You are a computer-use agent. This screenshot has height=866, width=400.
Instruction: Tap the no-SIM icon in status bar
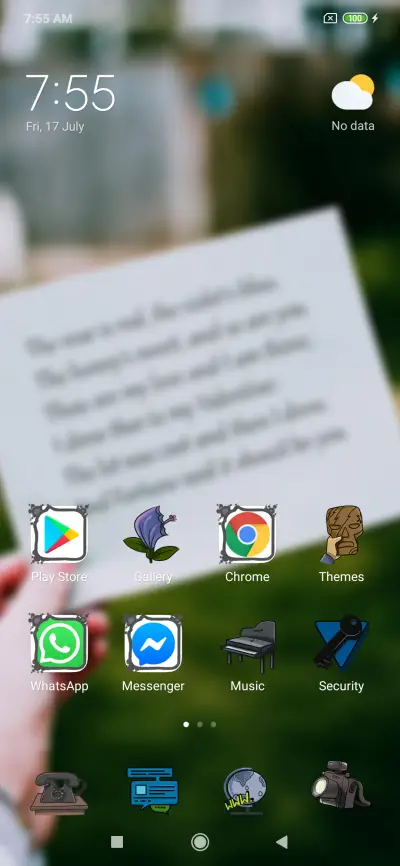point(330,18)
